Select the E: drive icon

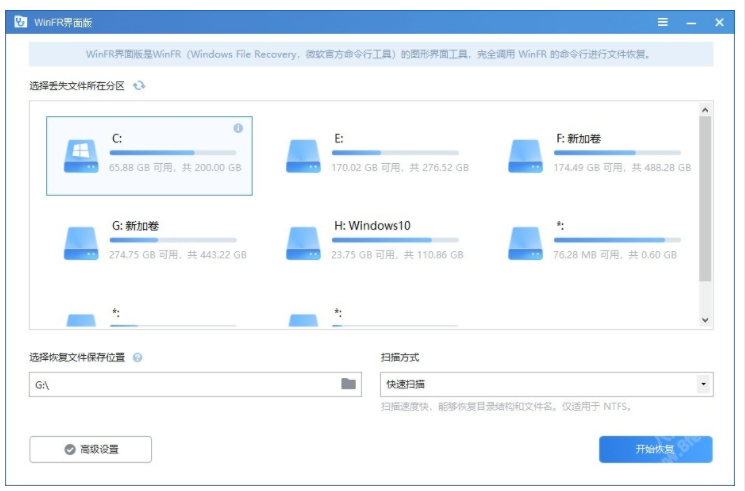[302, 154]
